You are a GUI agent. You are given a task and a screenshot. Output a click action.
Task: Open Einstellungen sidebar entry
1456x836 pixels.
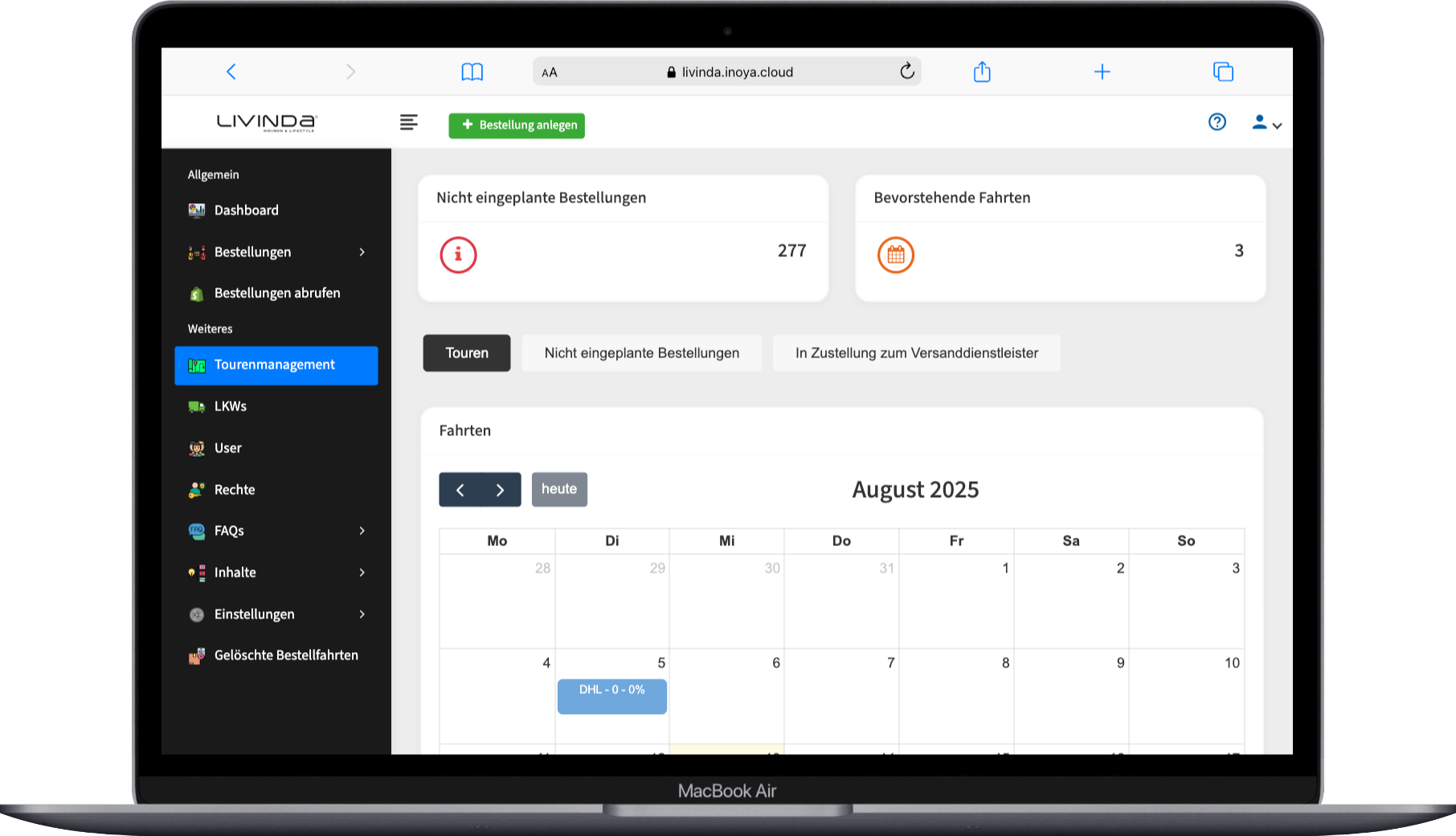(276, 614)
